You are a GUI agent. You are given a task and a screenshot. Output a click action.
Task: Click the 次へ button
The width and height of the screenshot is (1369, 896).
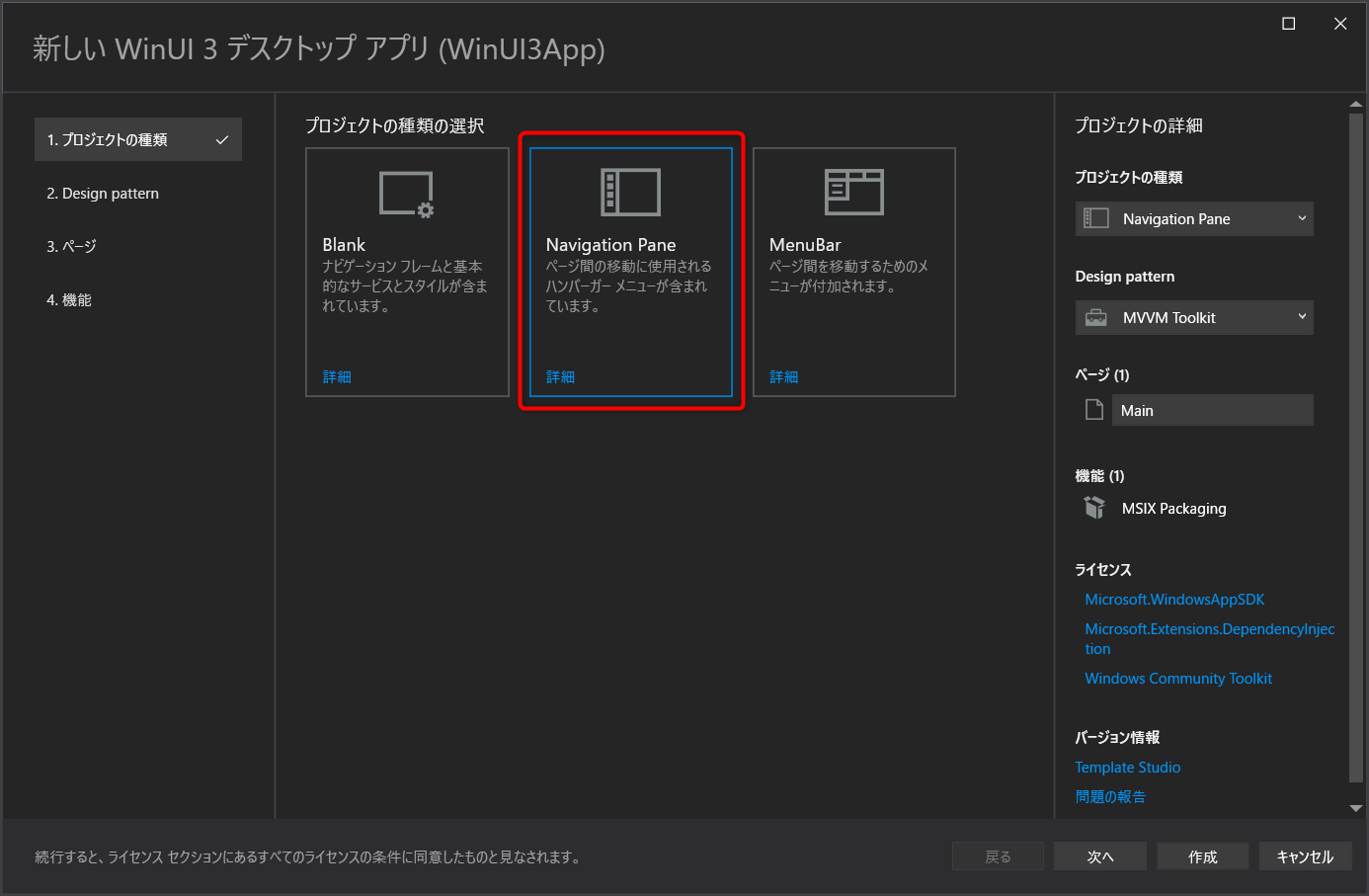coord(1100,856)
